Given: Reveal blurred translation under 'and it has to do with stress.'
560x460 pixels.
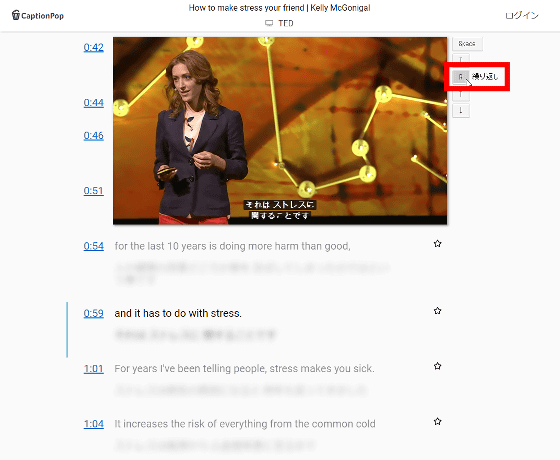Looking at the screenshot, I should 195,335.
